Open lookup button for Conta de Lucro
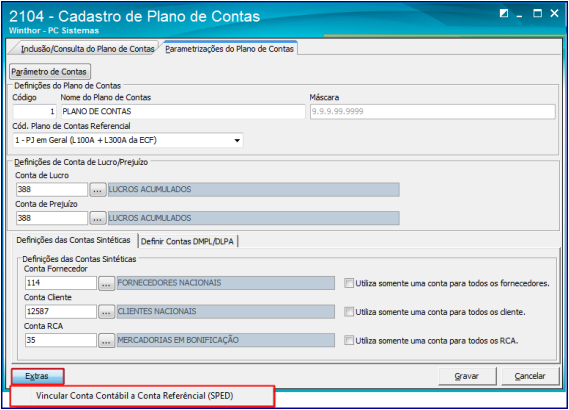This screenshot has height=410, width=569. tap(98, 189)
